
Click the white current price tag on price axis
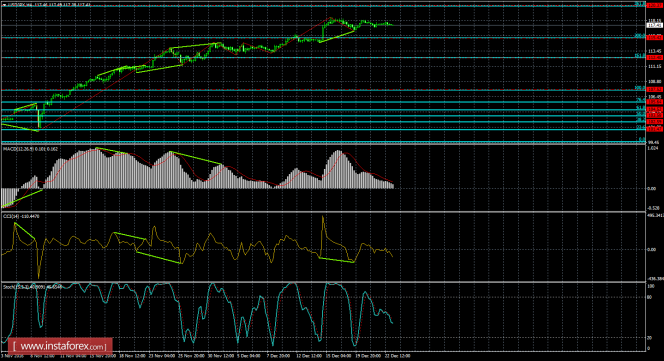point(655,25)
